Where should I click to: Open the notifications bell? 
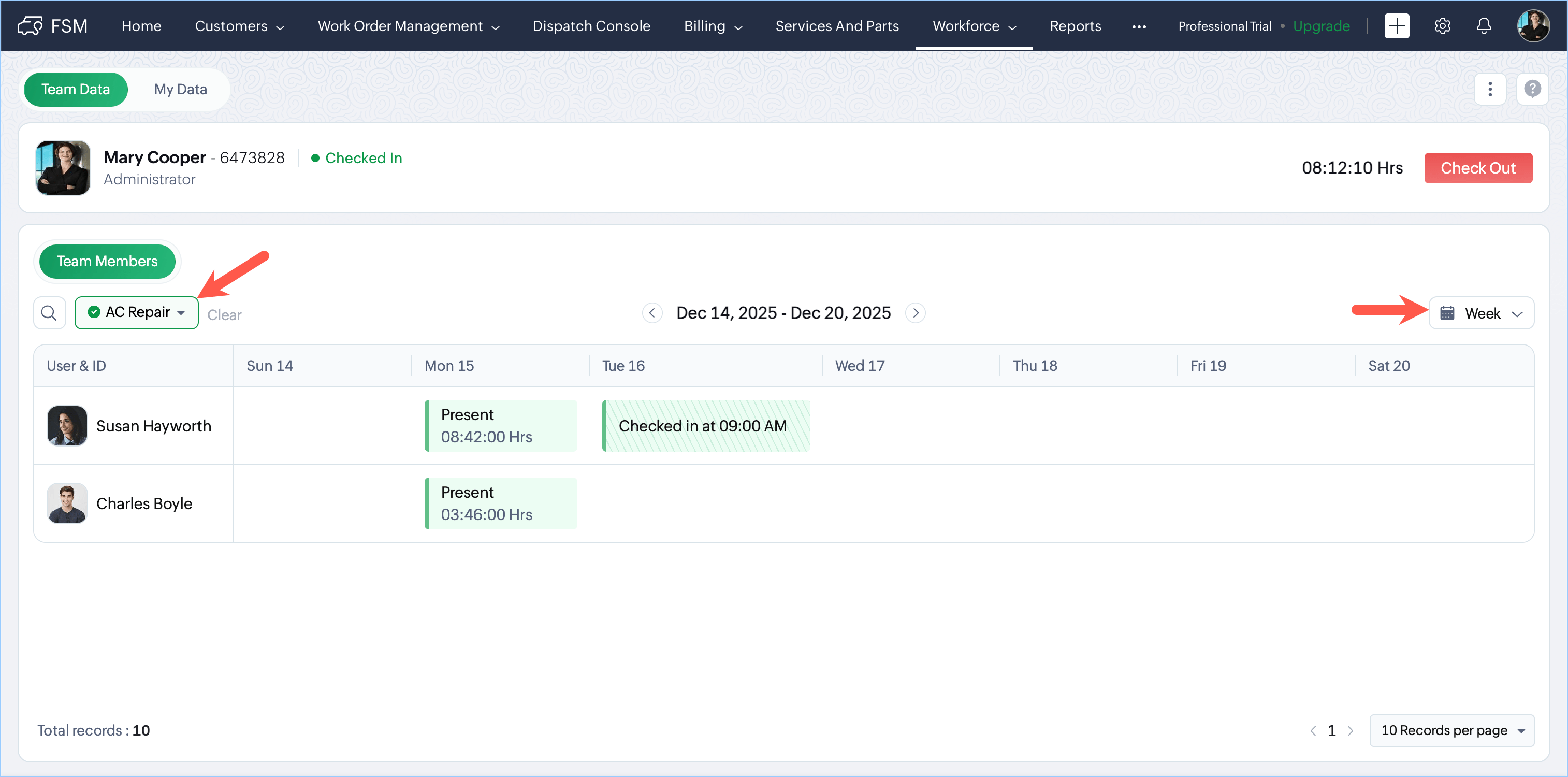tap(1484, 25)
